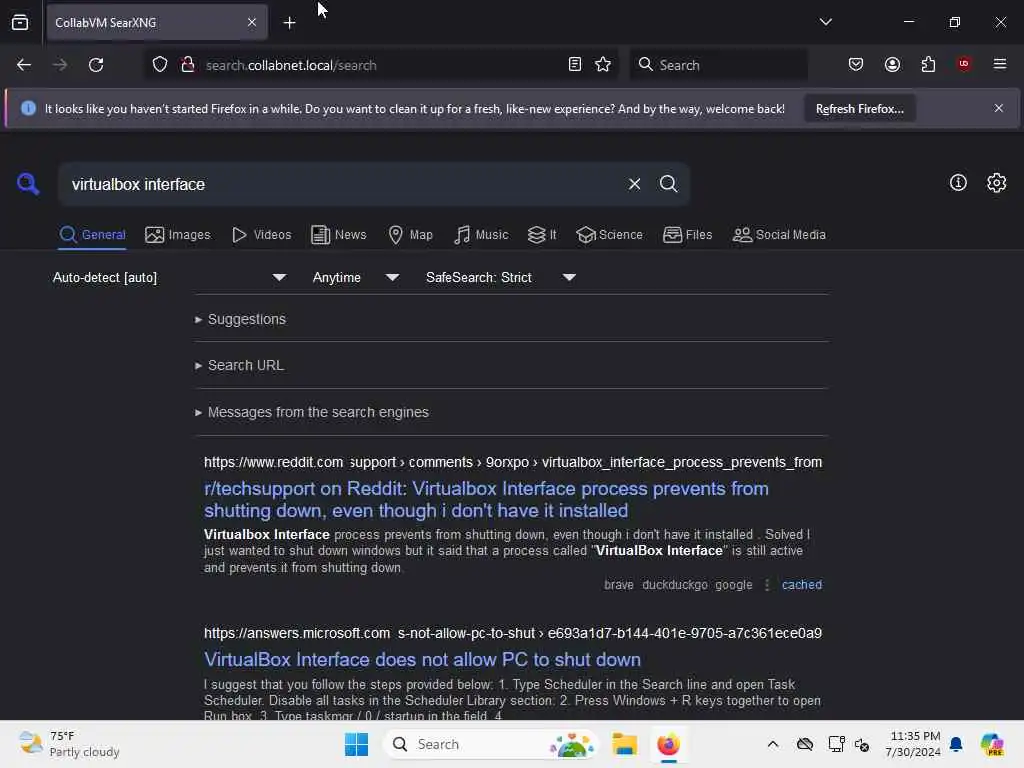
Task: Open Firefox application hamburger menu
Action: (x=1000, y=64)
